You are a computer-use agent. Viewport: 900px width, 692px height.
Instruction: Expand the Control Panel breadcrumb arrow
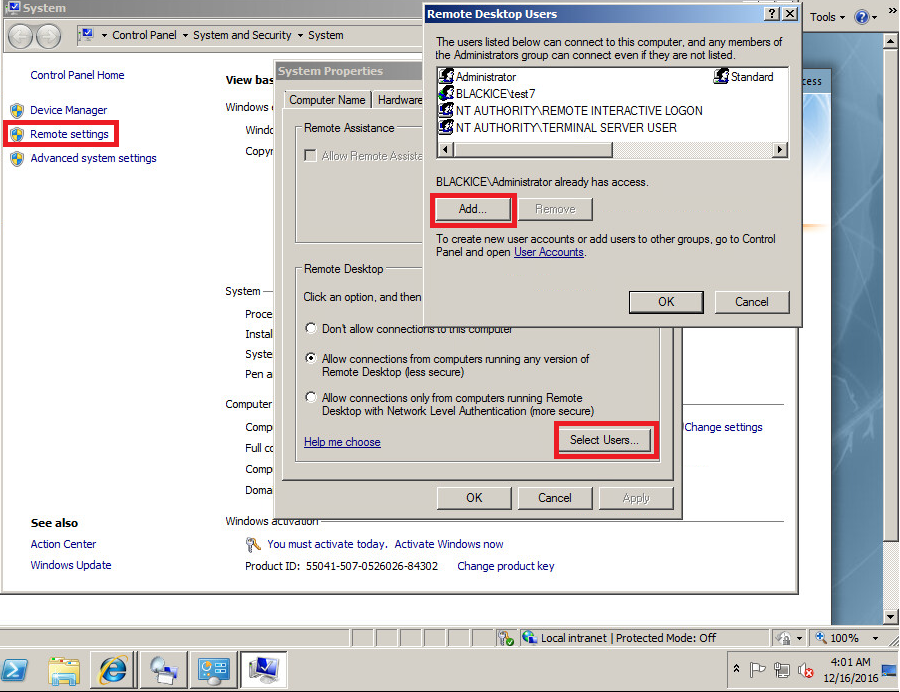186,35
